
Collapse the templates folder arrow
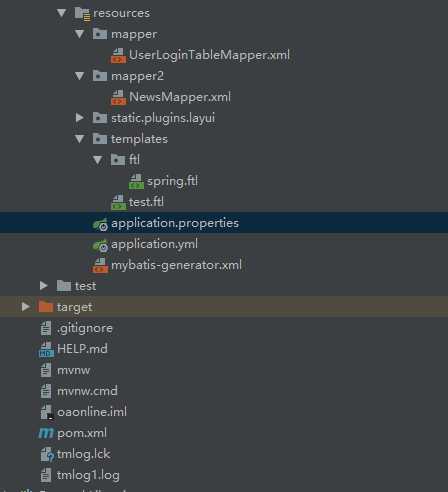tap(80, 139)
